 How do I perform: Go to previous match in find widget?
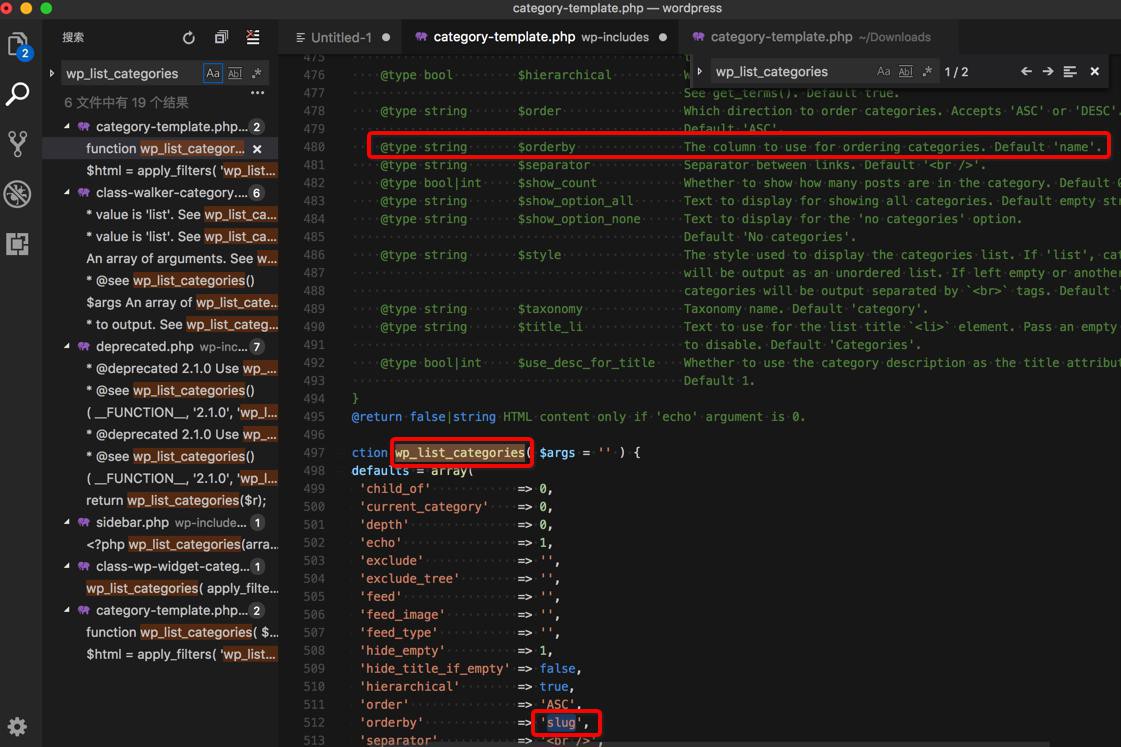tap(1026, 72)
